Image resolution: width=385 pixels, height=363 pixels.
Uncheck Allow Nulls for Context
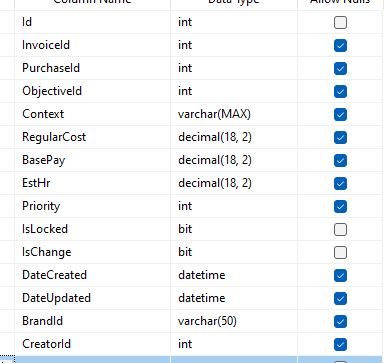tap(340, 114)
